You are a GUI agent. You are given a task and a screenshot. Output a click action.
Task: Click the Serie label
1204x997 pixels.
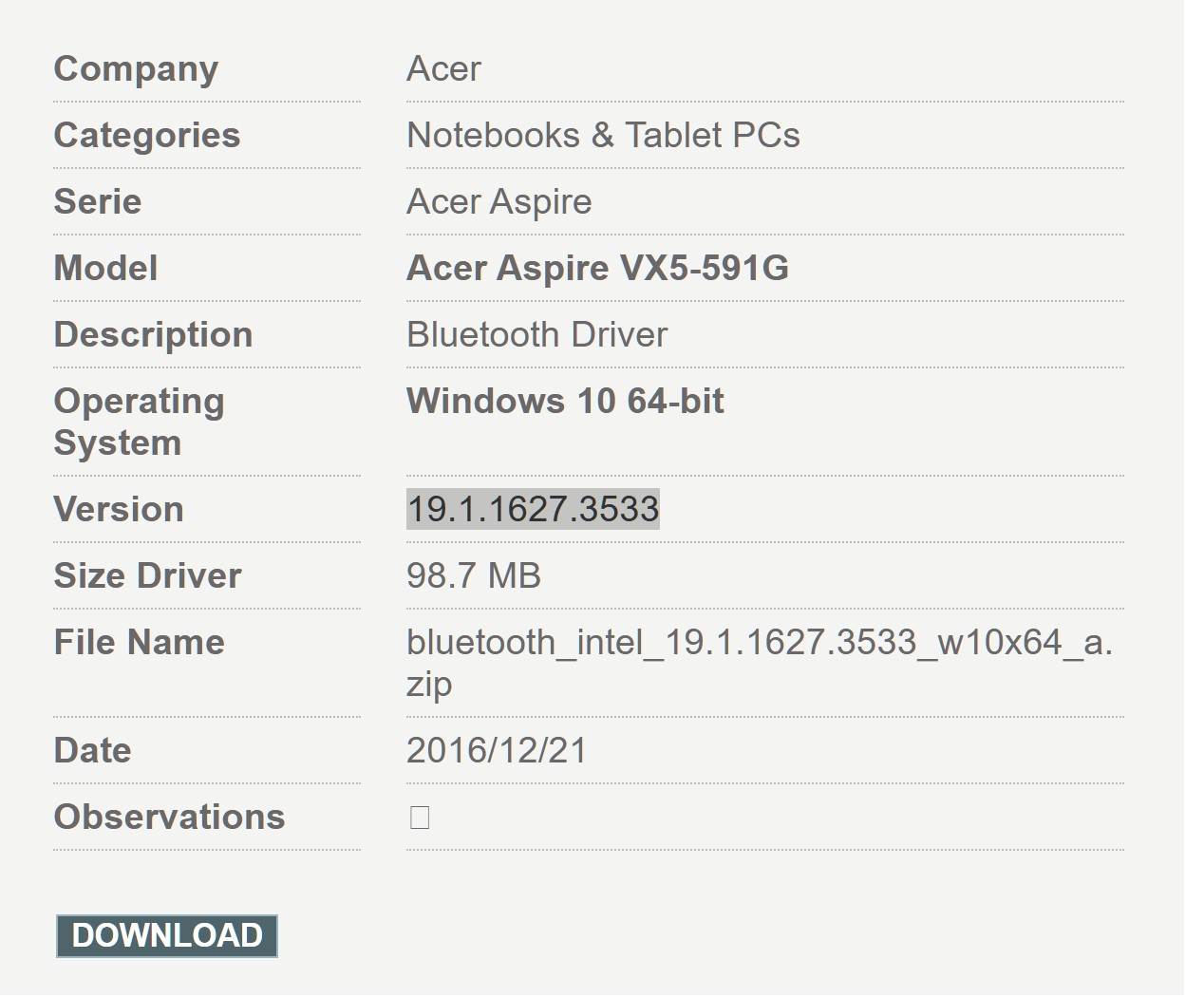tap(98, 201)
